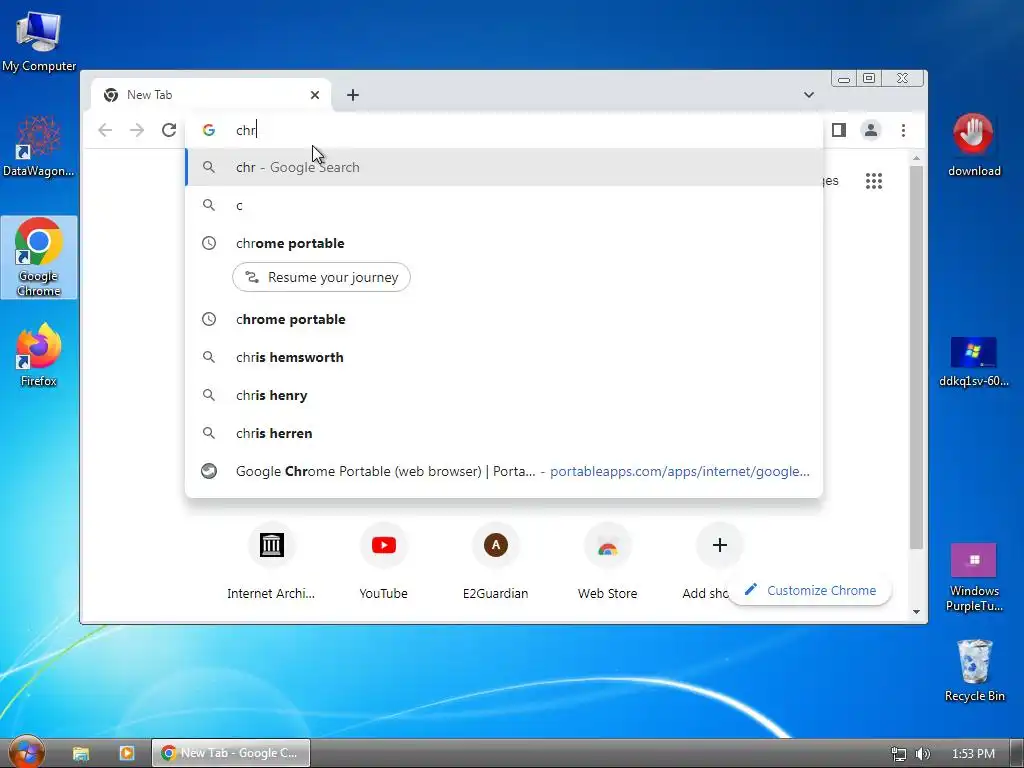Click the Customize Chrome button
Image resolution: width=1024 pixels, height=768 pixels.
coord(810,590)
